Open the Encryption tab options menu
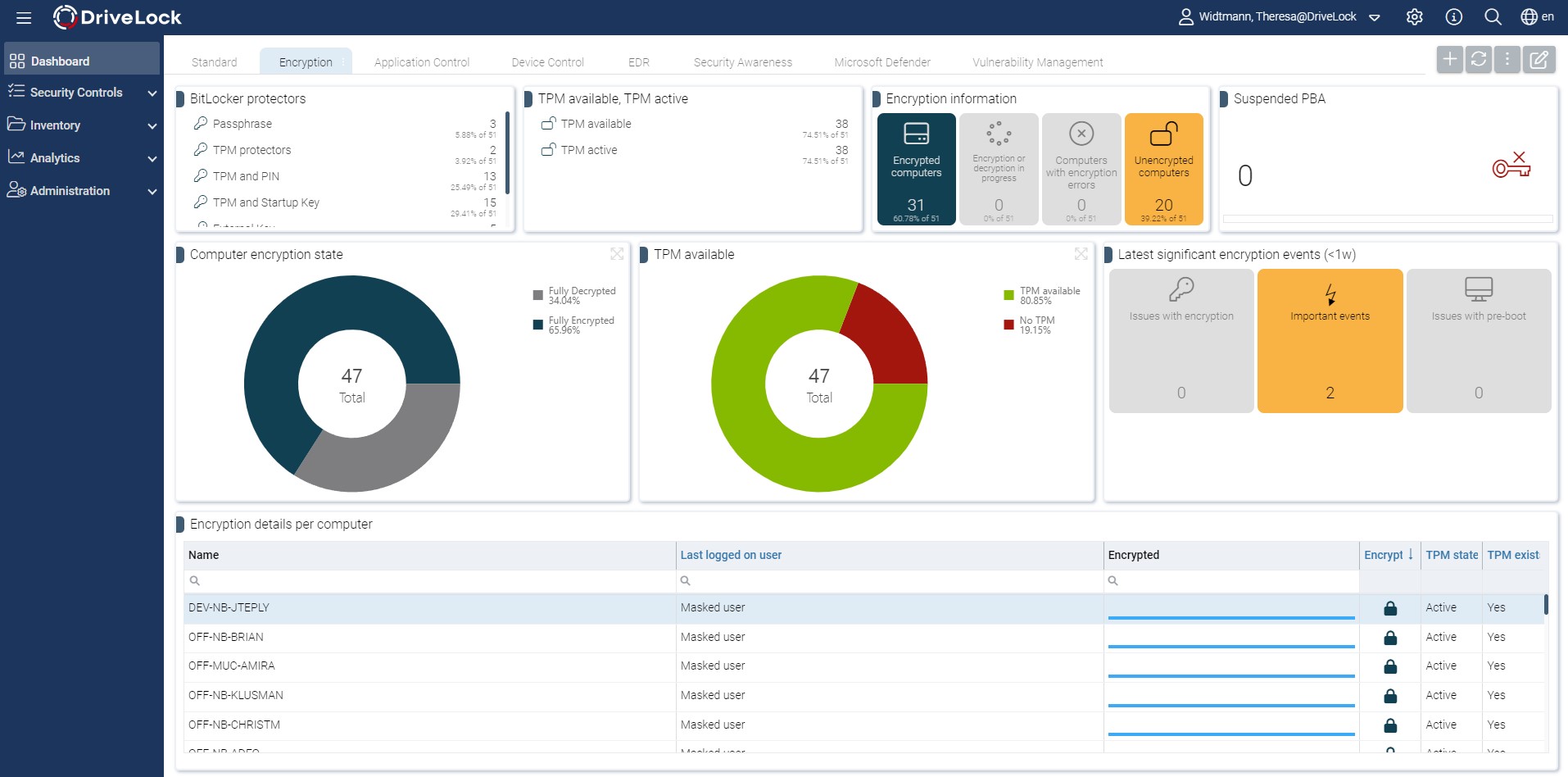1568x777 pixels. [x=343, y=61]
